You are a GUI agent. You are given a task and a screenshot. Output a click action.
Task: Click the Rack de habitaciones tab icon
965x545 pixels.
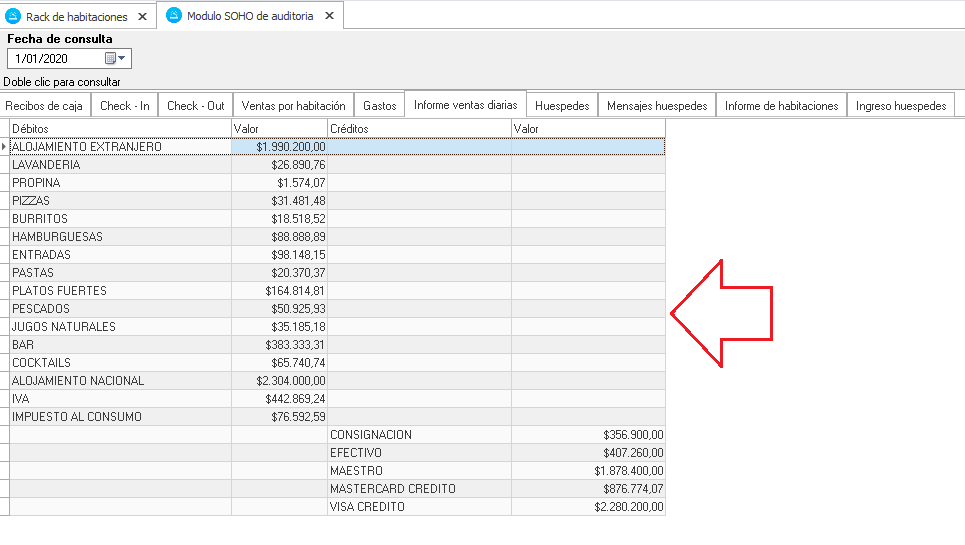pyautogui.click(x=14, y=16)
